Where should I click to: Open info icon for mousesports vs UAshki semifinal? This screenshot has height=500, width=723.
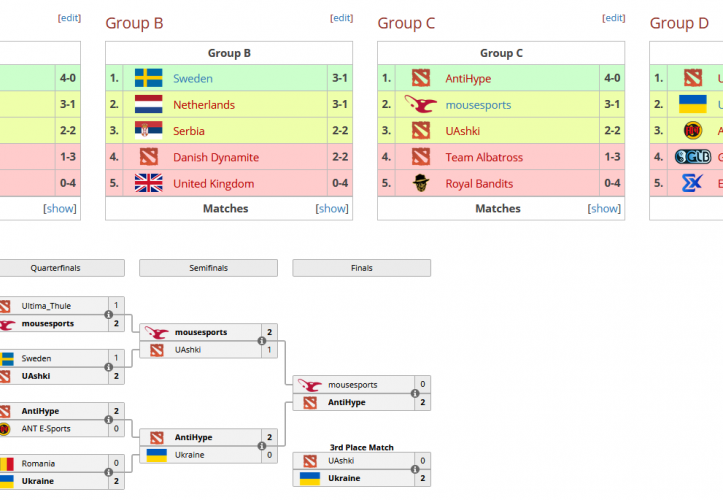(x=262, y=341)
